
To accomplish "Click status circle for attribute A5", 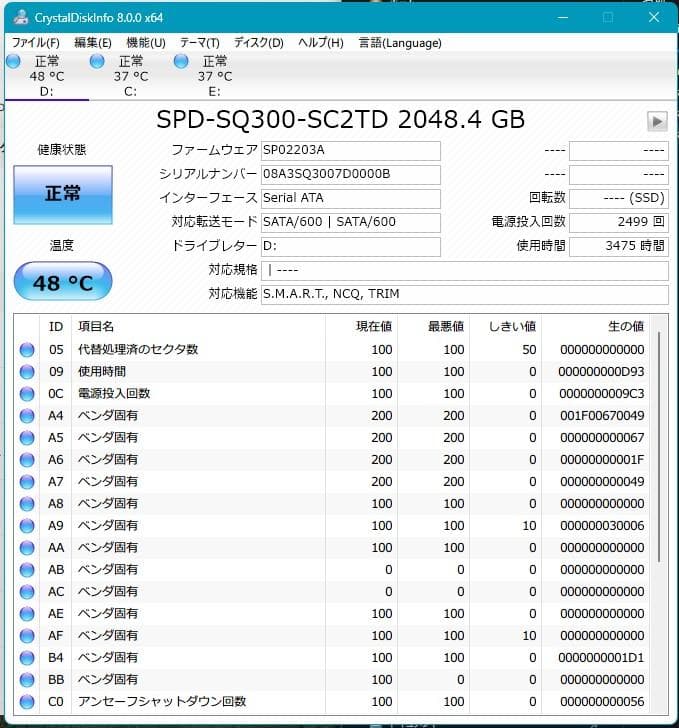I will coord(27,437).
